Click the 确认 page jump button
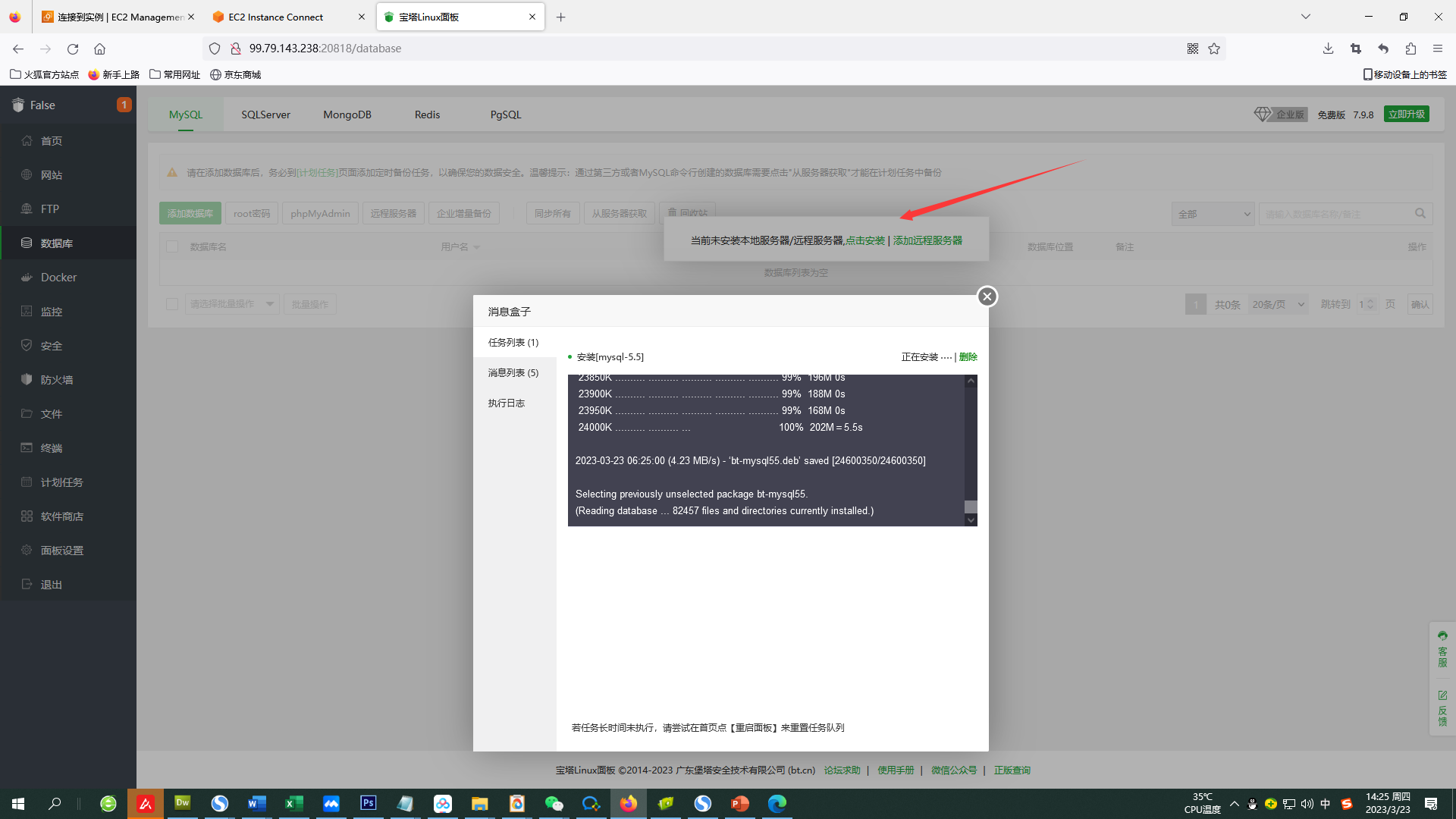Viewport: 1456px width, 819px height. click(x=1420, y=305)
